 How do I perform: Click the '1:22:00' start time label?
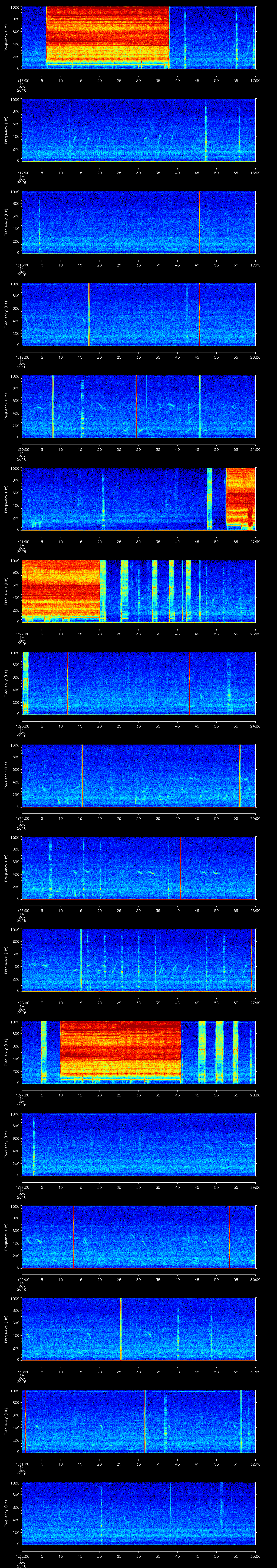click(22, 634)
